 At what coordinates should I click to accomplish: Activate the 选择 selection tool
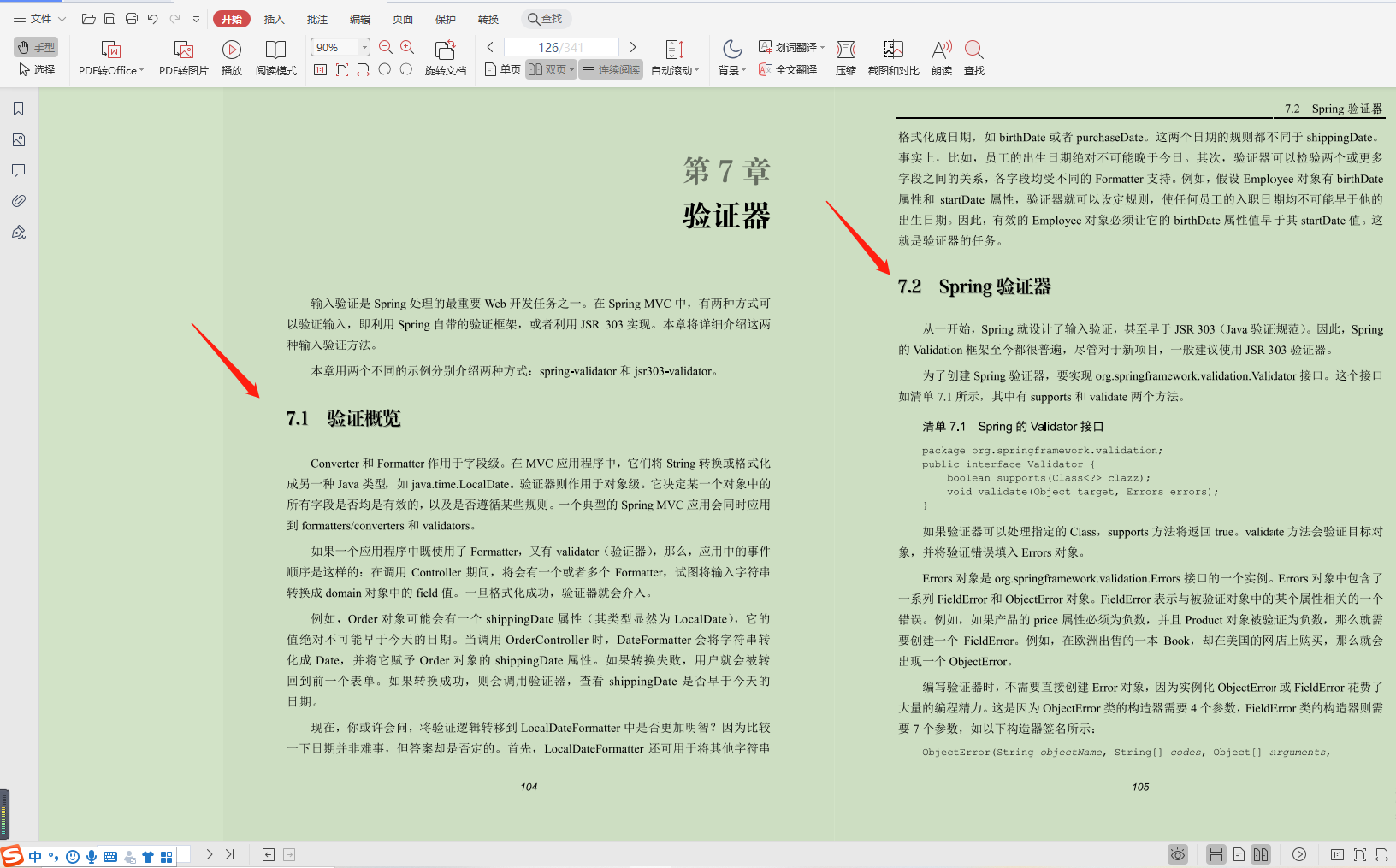pos(36,69)
